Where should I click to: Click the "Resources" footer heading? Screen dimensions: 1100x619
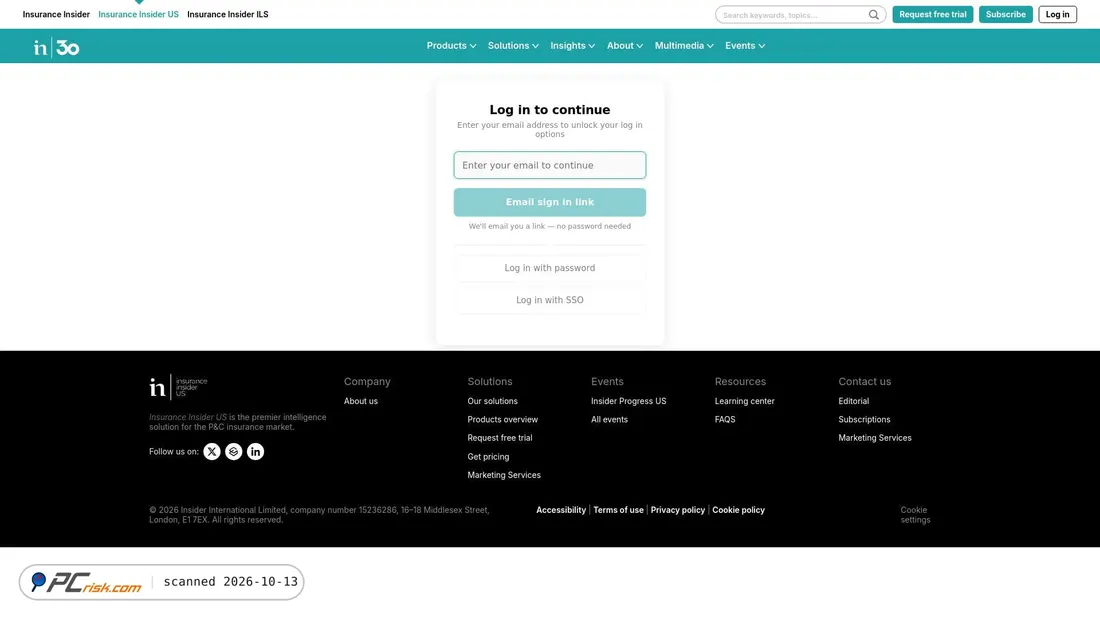point(740,382)
